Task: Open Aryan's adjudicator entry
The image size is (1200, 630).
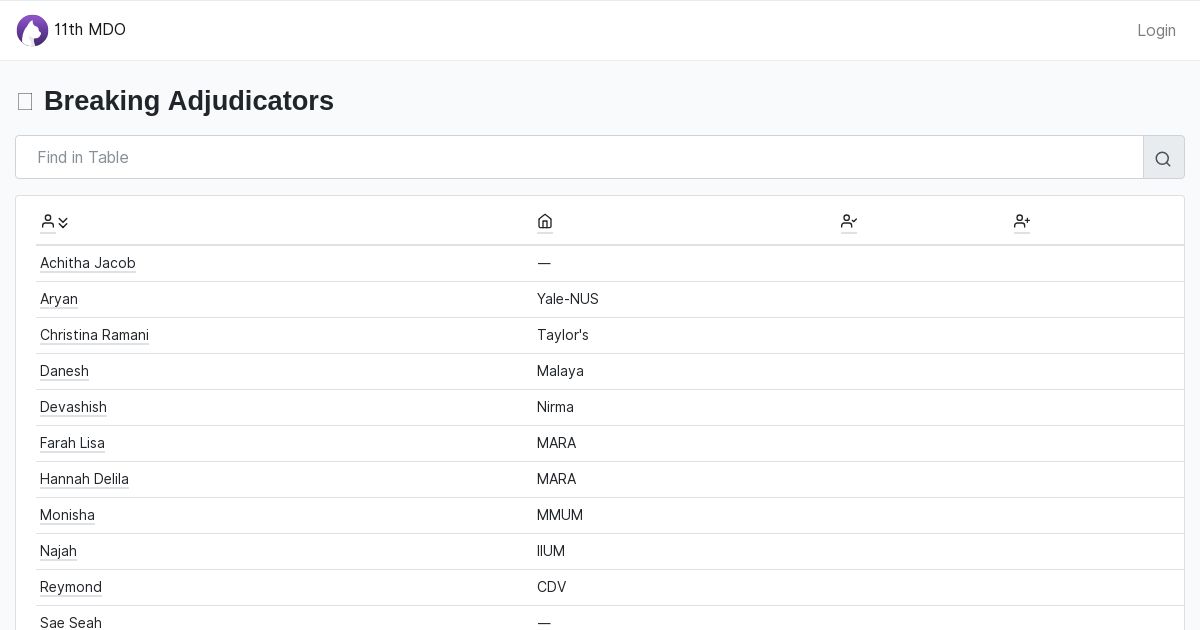Action: pyautogui.click(x=59, y=299)
